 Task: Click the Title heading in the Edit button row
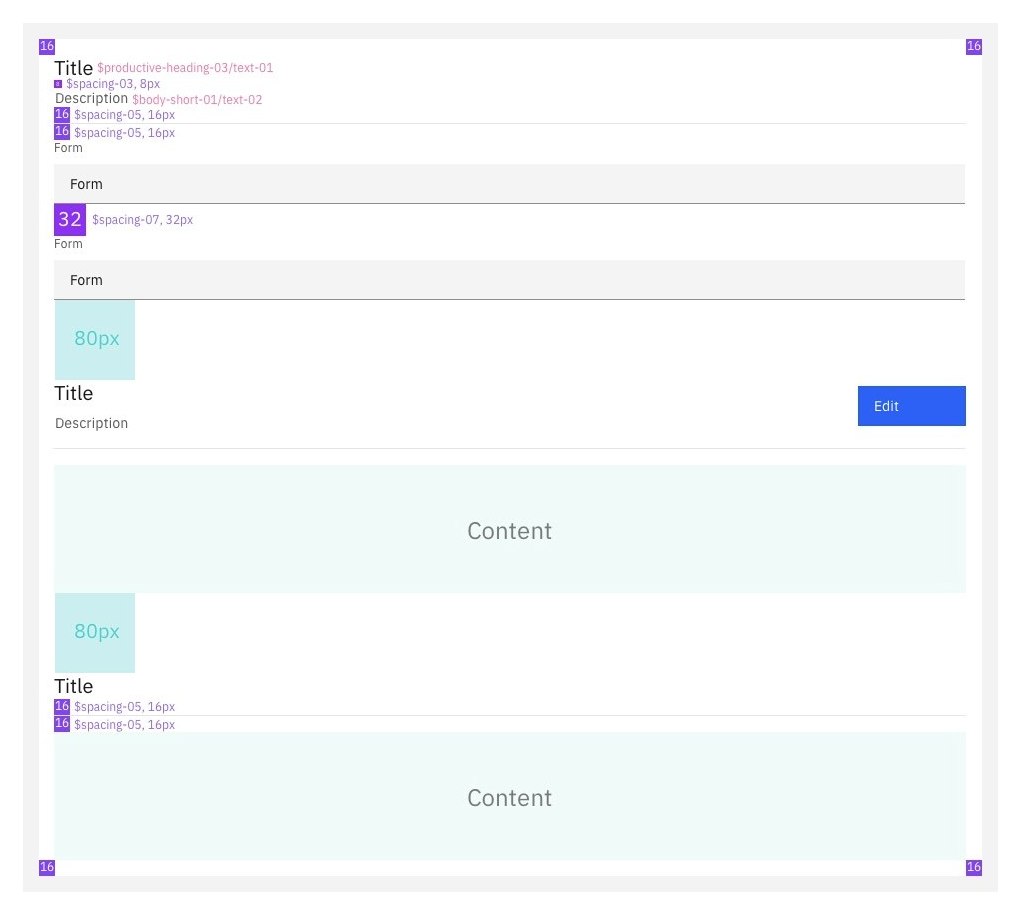click(74, 393)
